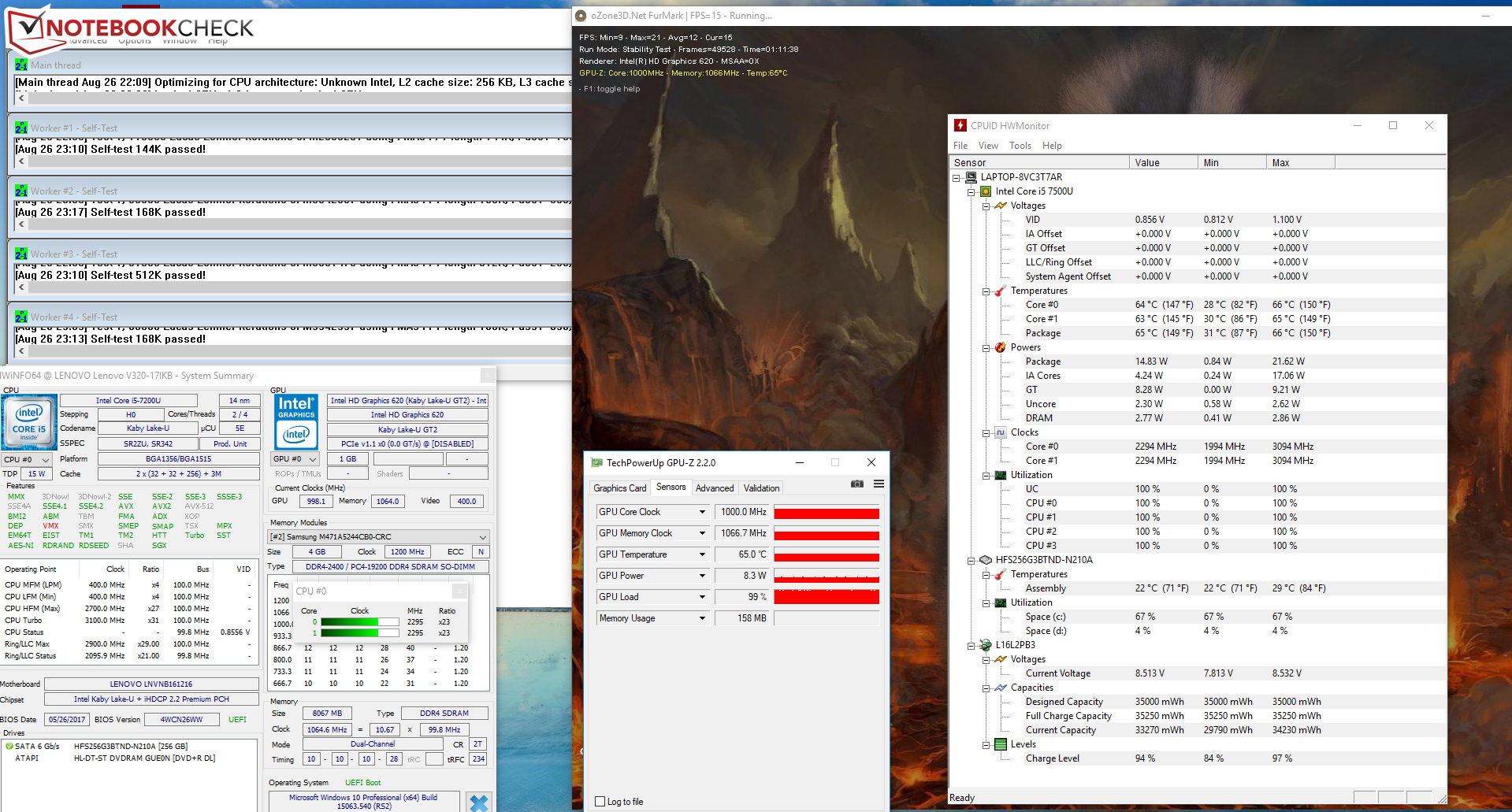Image resolution: width=1512 pixels, height=812 pixels.
Task: Click the LENOVO LNVNB161216 motherboard field
Action: (x=151, y=684)
